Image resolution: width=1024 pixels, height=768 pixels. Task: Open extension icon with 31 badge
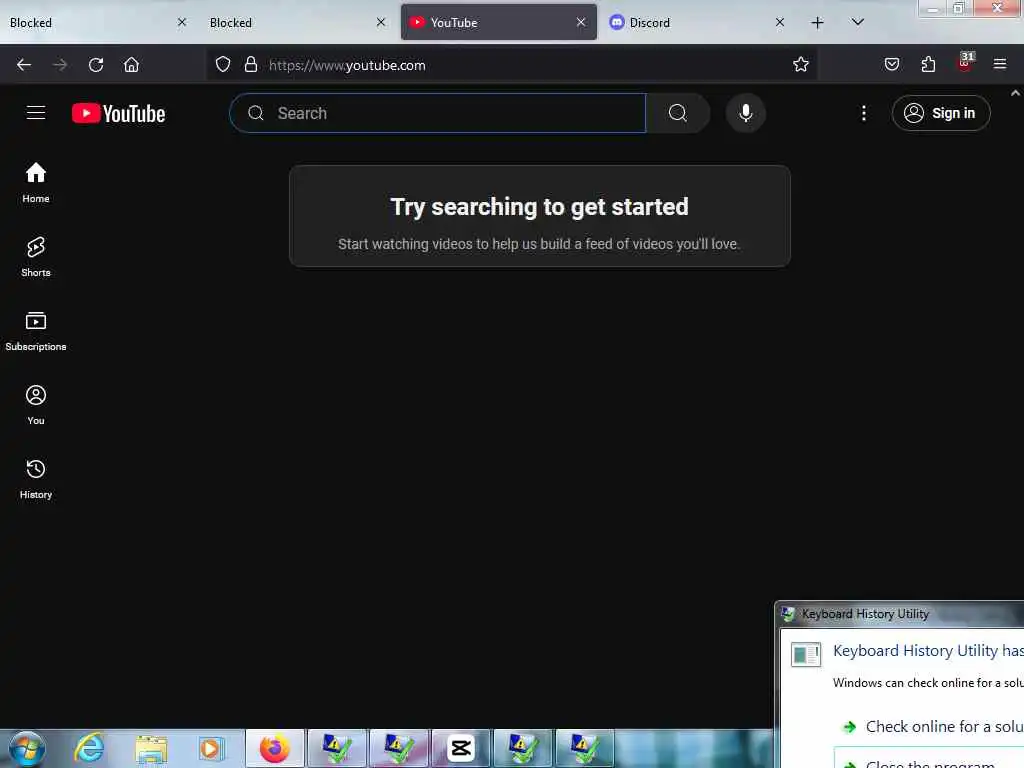click(x=965, y=62)
